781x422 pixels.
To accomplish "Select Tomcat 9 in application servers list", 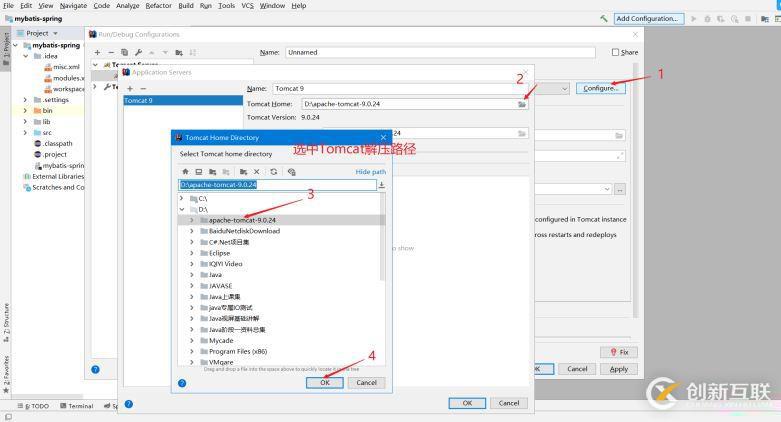I will [183, 101].
